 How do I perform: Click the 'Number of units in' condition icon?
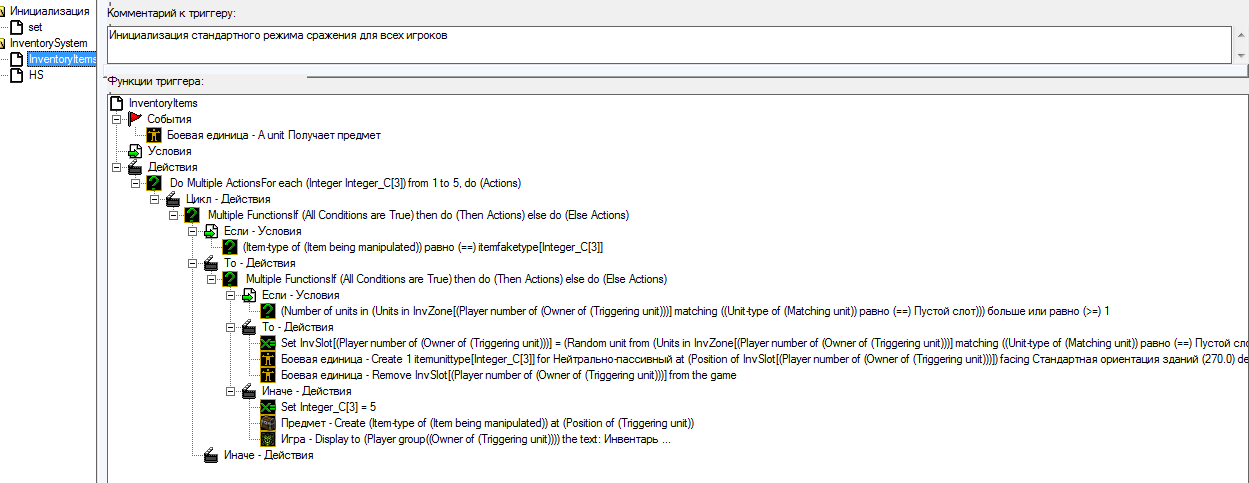click(x=269, y=311)
